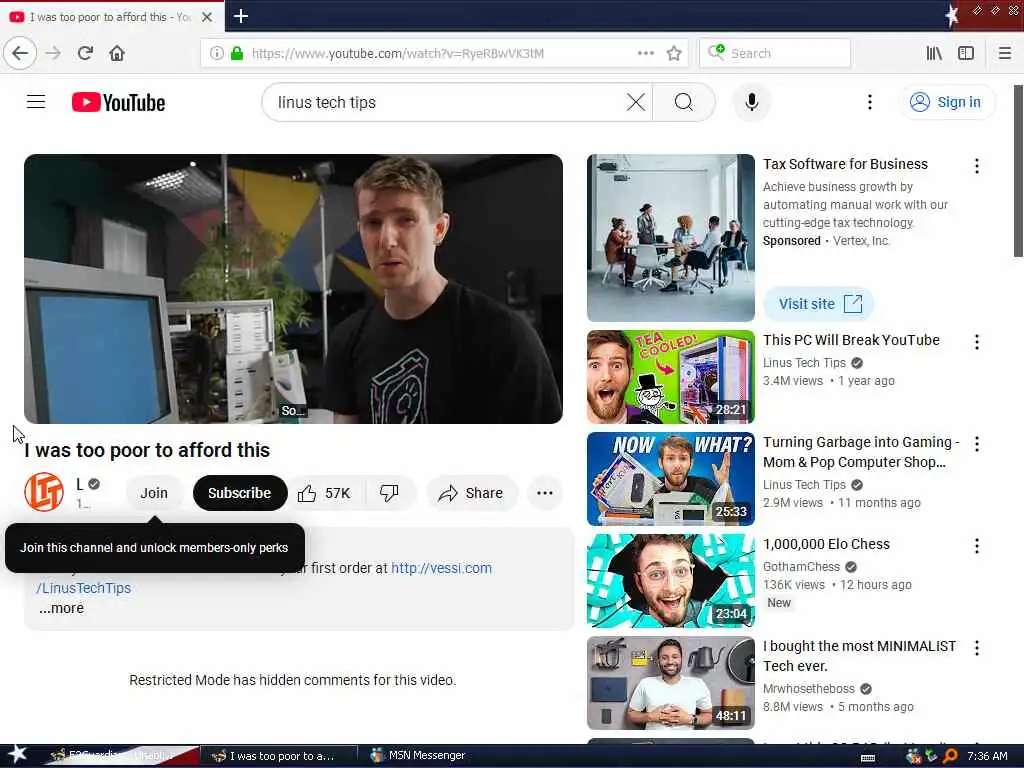Bookmark this page with the star icon

(x=674, y=53)
